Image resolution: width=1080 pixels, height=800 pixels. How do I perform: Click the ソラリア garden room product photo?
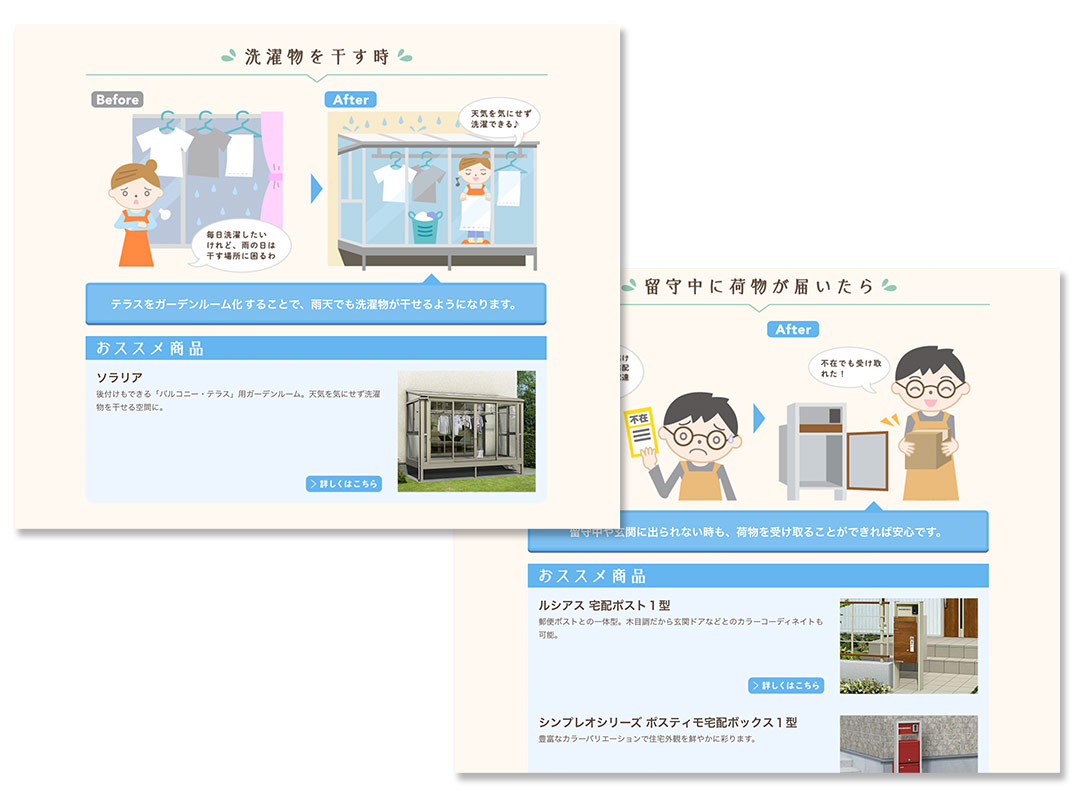[466, 431]
